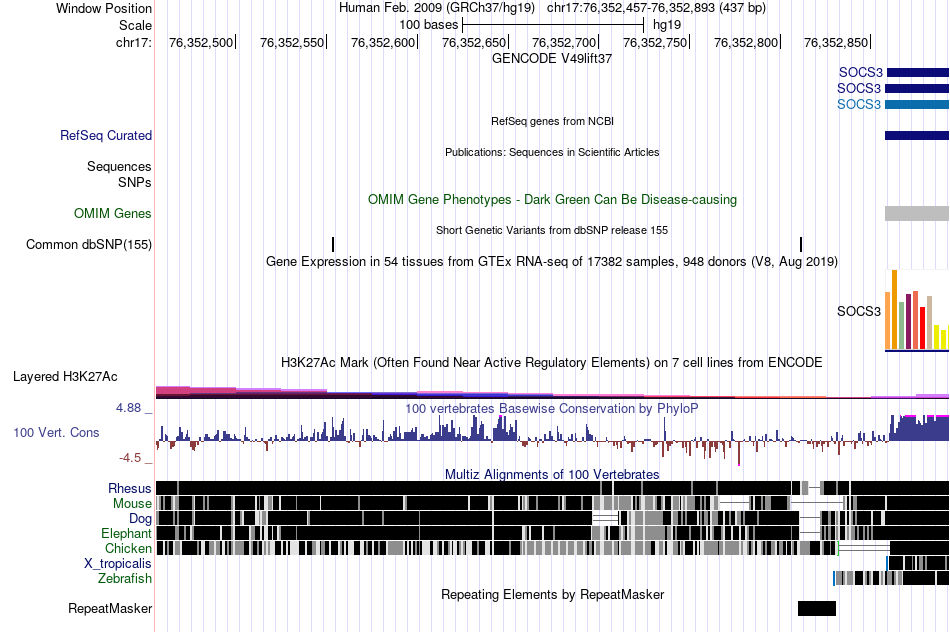This screenshot has height=632, width=950.
Task: Click the RefSeq Curated track label
Action: [106, 136]
